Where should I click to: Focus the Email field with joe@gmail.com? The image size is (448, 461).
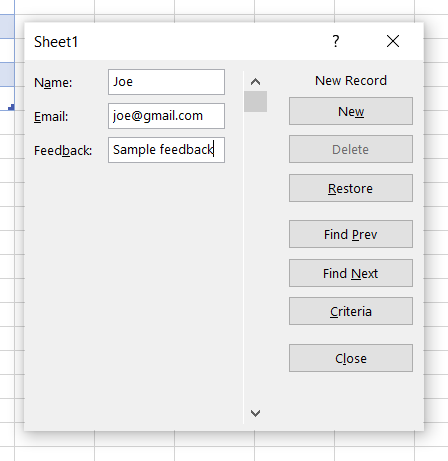(x=166, y=116)
